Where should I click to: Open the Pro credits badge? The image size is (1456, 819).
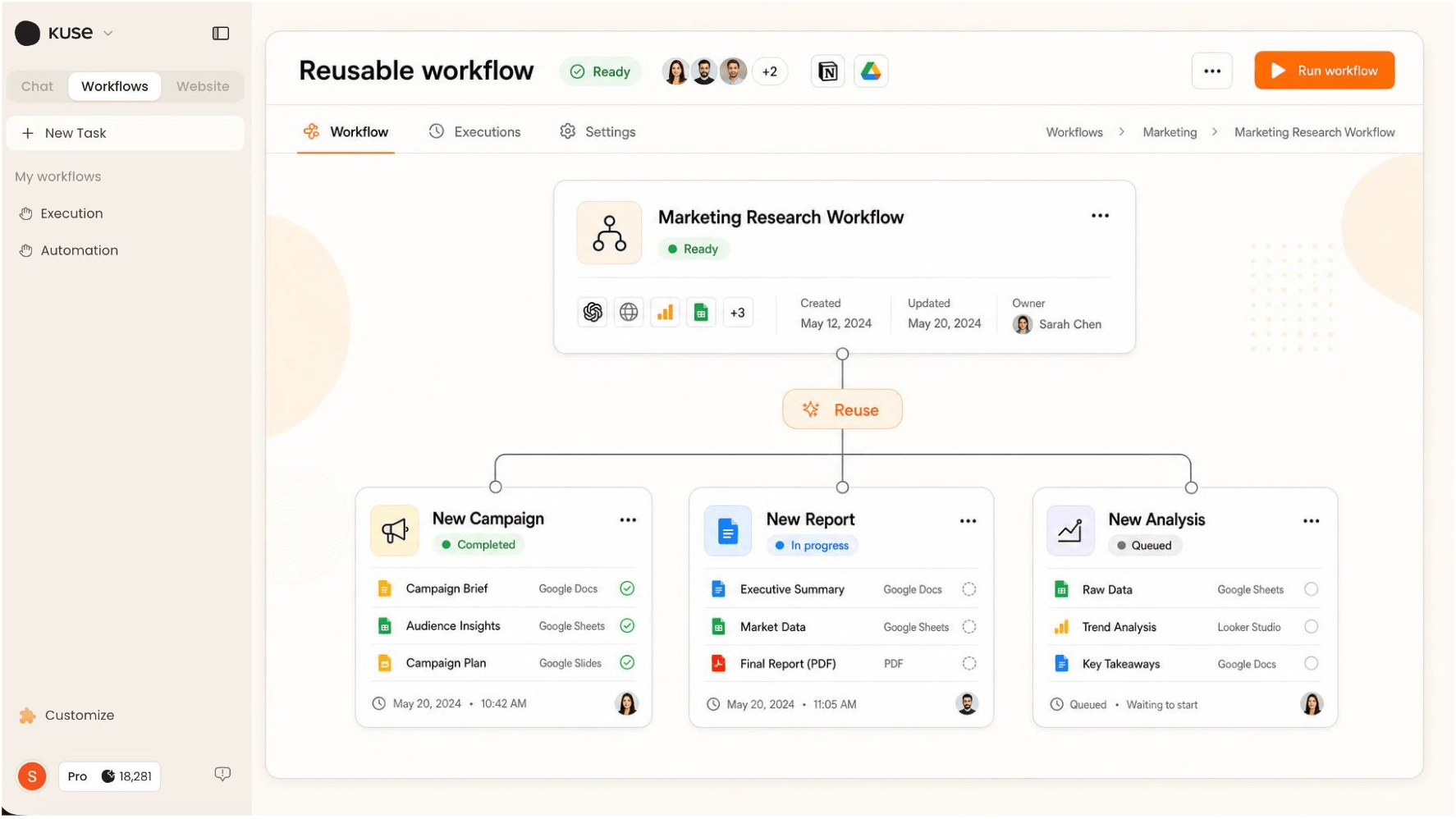[109, 776]
